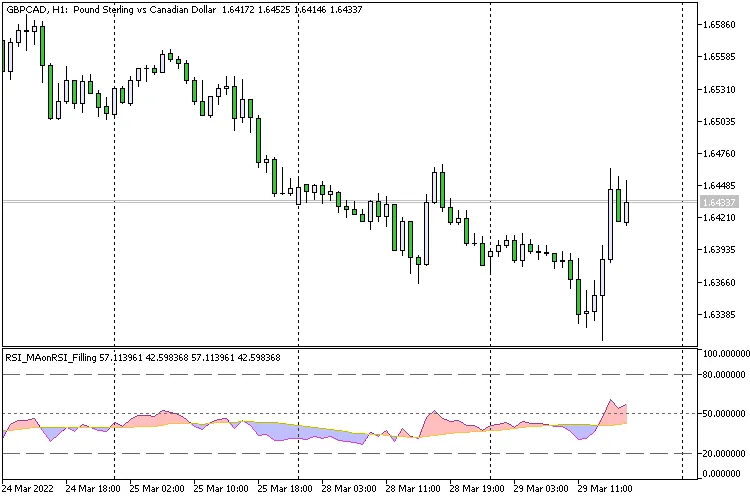
Task: Select the last candlestick on the chart
Action: coord(627,212)
